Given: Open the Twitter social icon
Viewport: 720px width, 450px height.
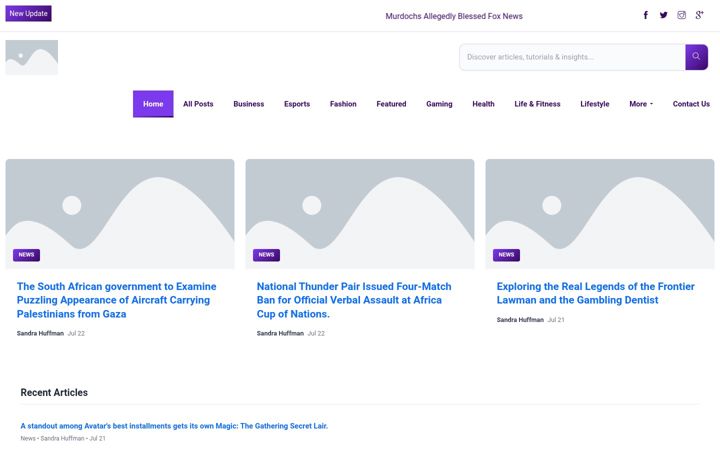Looking at the screenshot, I should point(664,15).
